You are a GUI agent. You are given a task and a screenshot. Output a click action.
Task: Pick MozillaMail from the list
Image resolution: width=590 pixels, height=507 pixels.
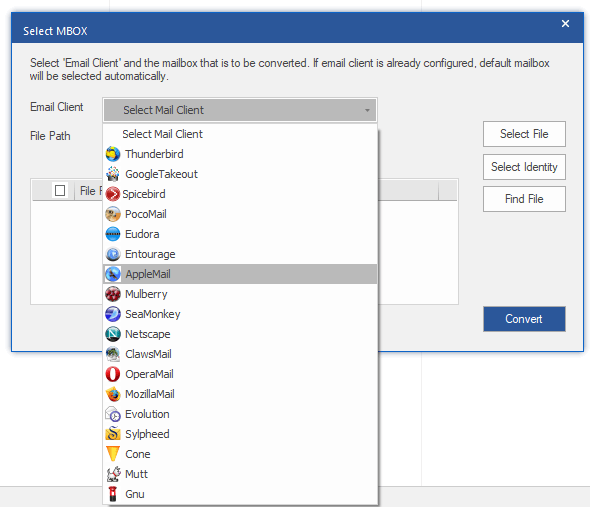(x=240, y=394)
